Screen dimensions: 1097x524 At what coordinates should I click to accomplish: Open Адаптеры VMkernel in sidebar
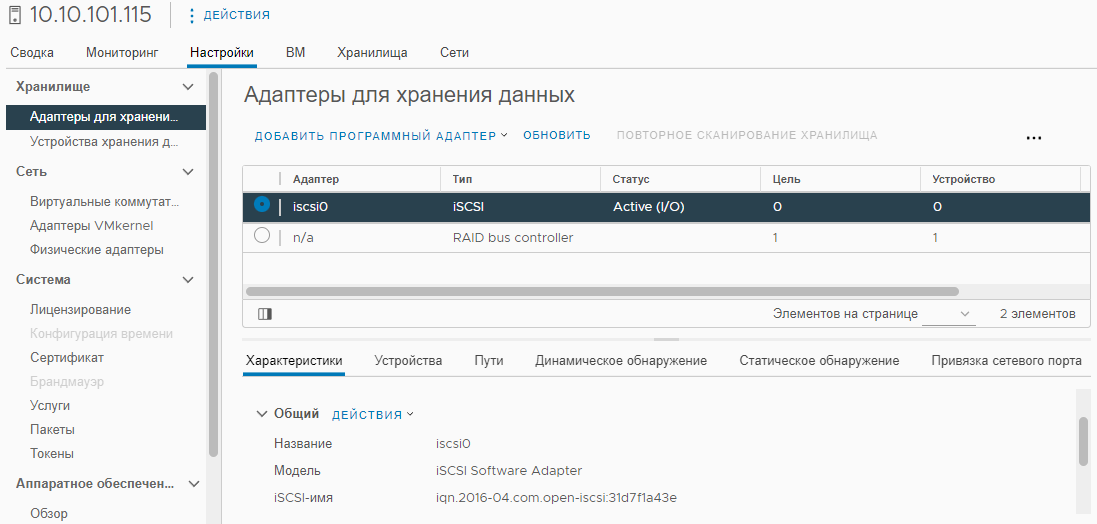(x=92, y=226)
